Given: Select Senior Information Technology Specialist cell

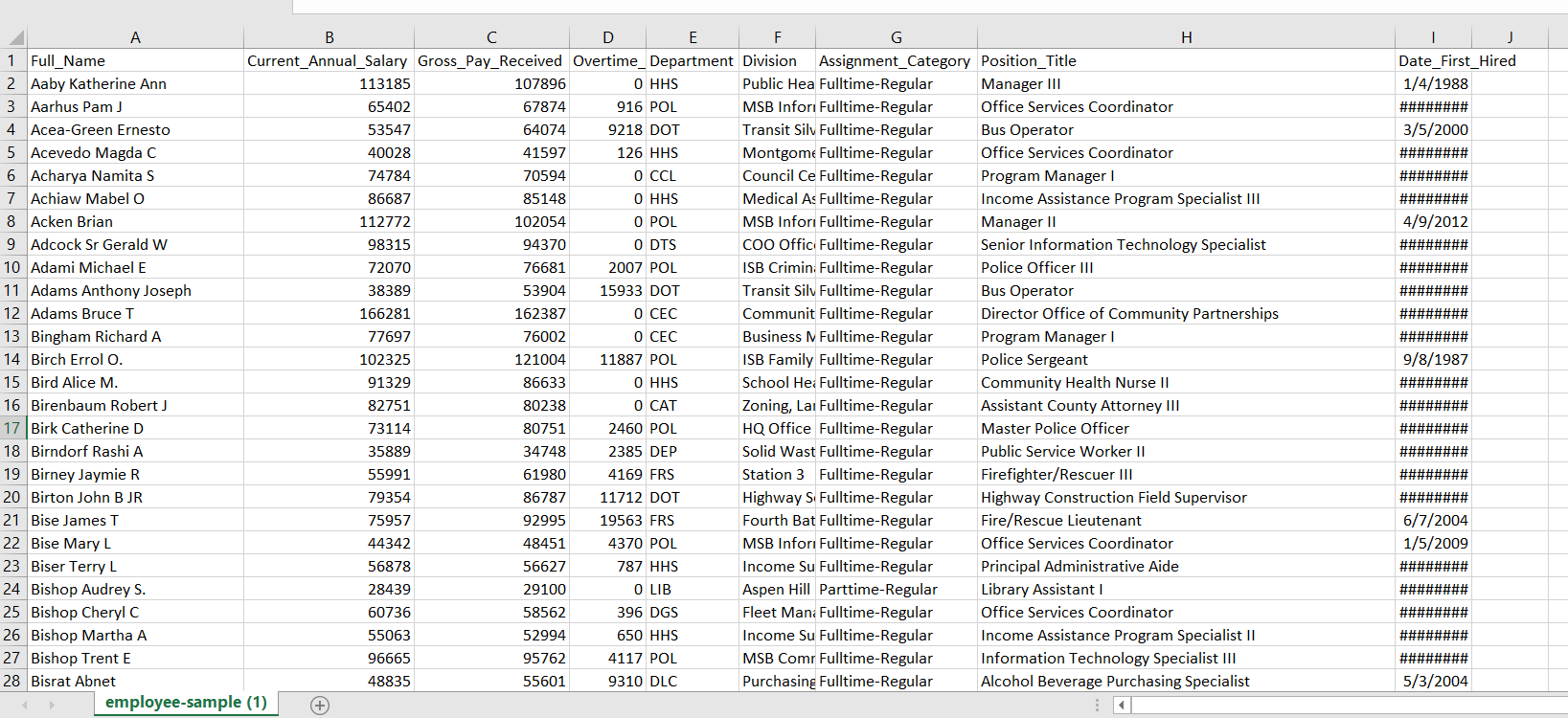Looking at the screenshot, I should [x=1186, y=244].
